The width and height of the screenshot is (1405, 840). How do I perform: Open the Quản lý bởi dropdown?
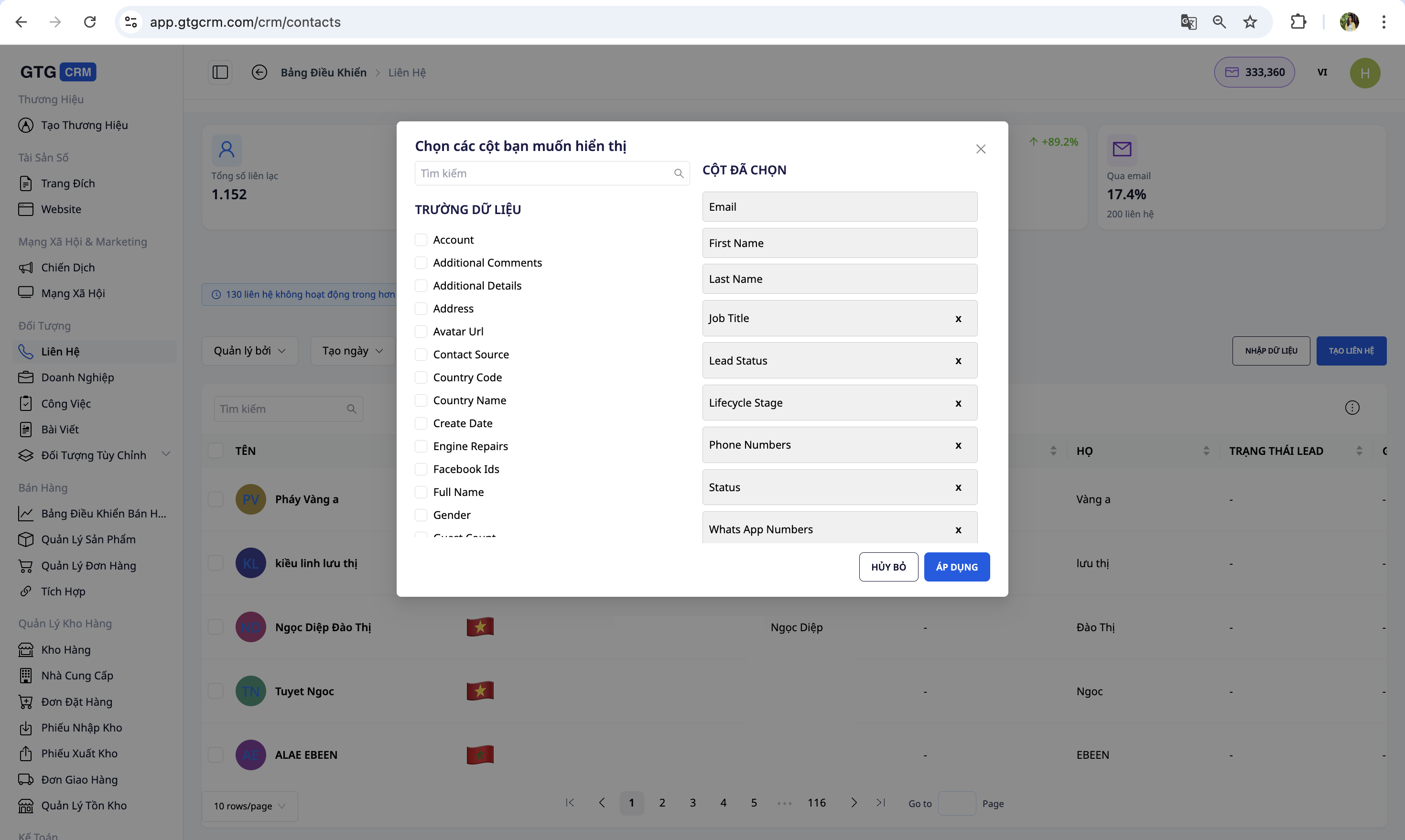[249, 351]
